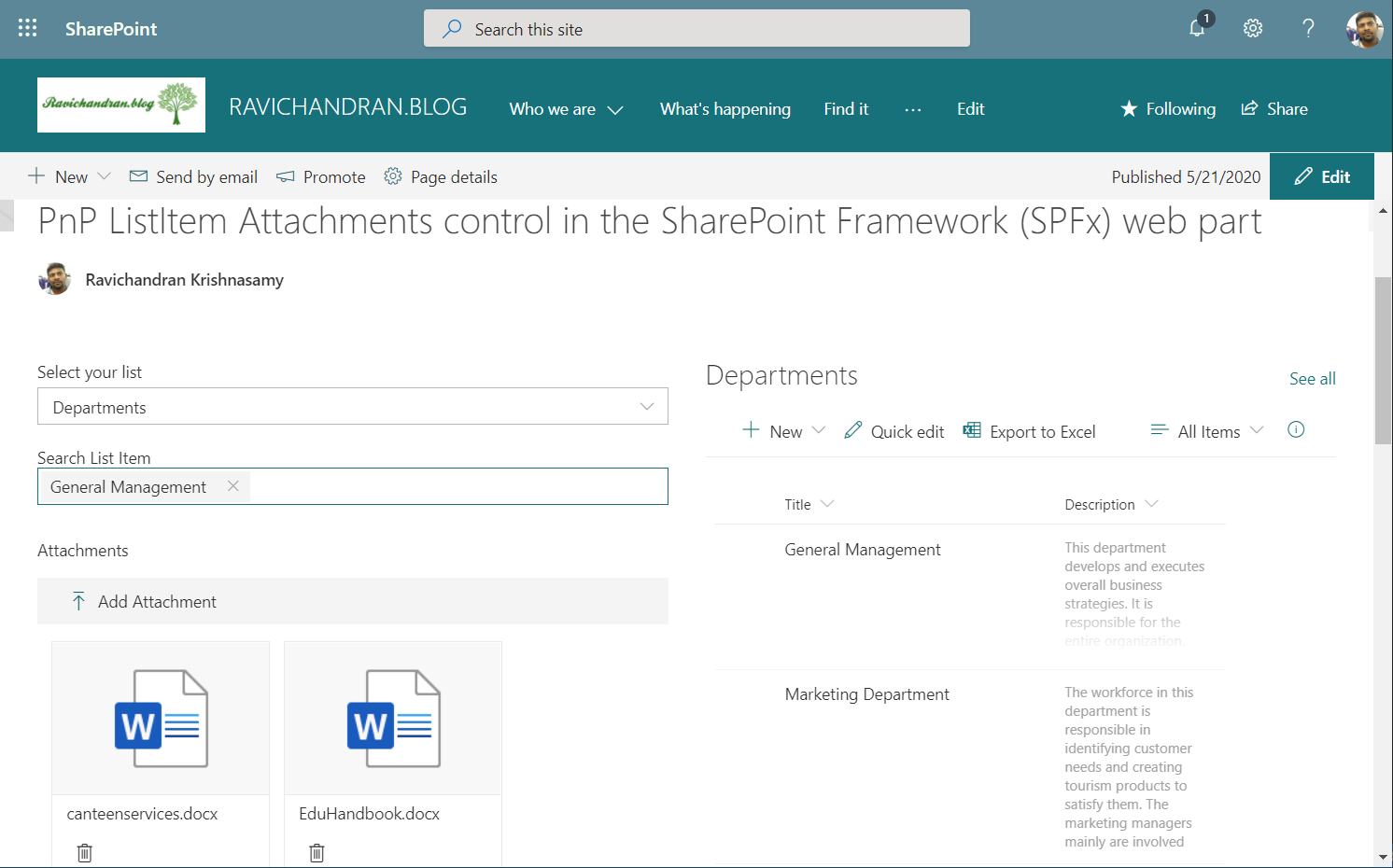Open the SharePoint app launcher grid
Screen dimensions: 1393x868
[28, 29]
